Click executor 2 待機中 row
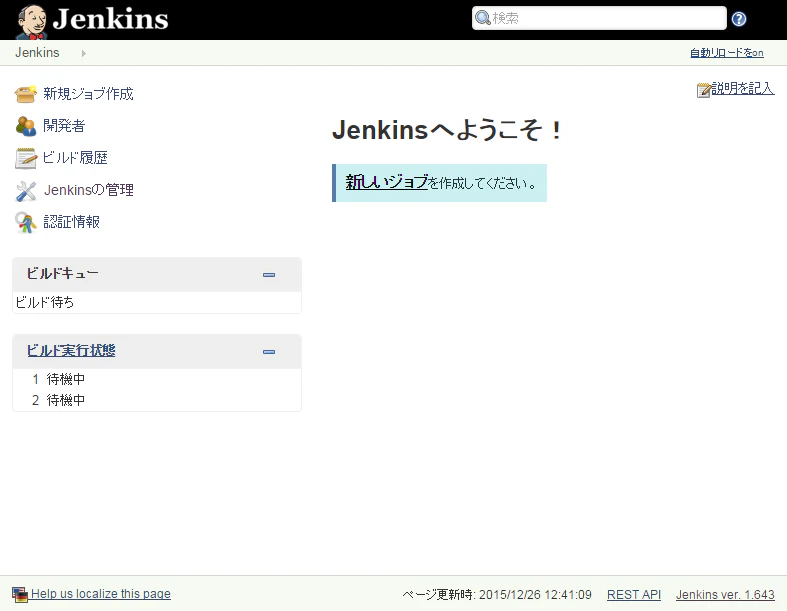This screenshot has height=611, width=787. tap(157, 400)
